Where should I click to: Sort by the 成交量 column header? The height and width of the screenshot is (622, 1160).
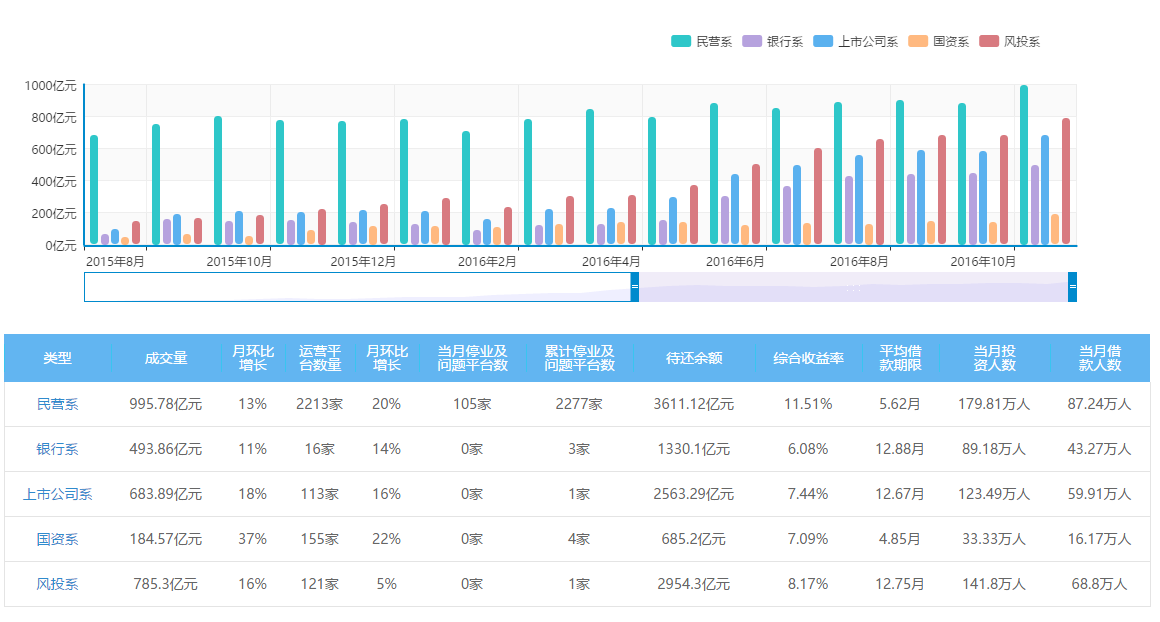166,358
